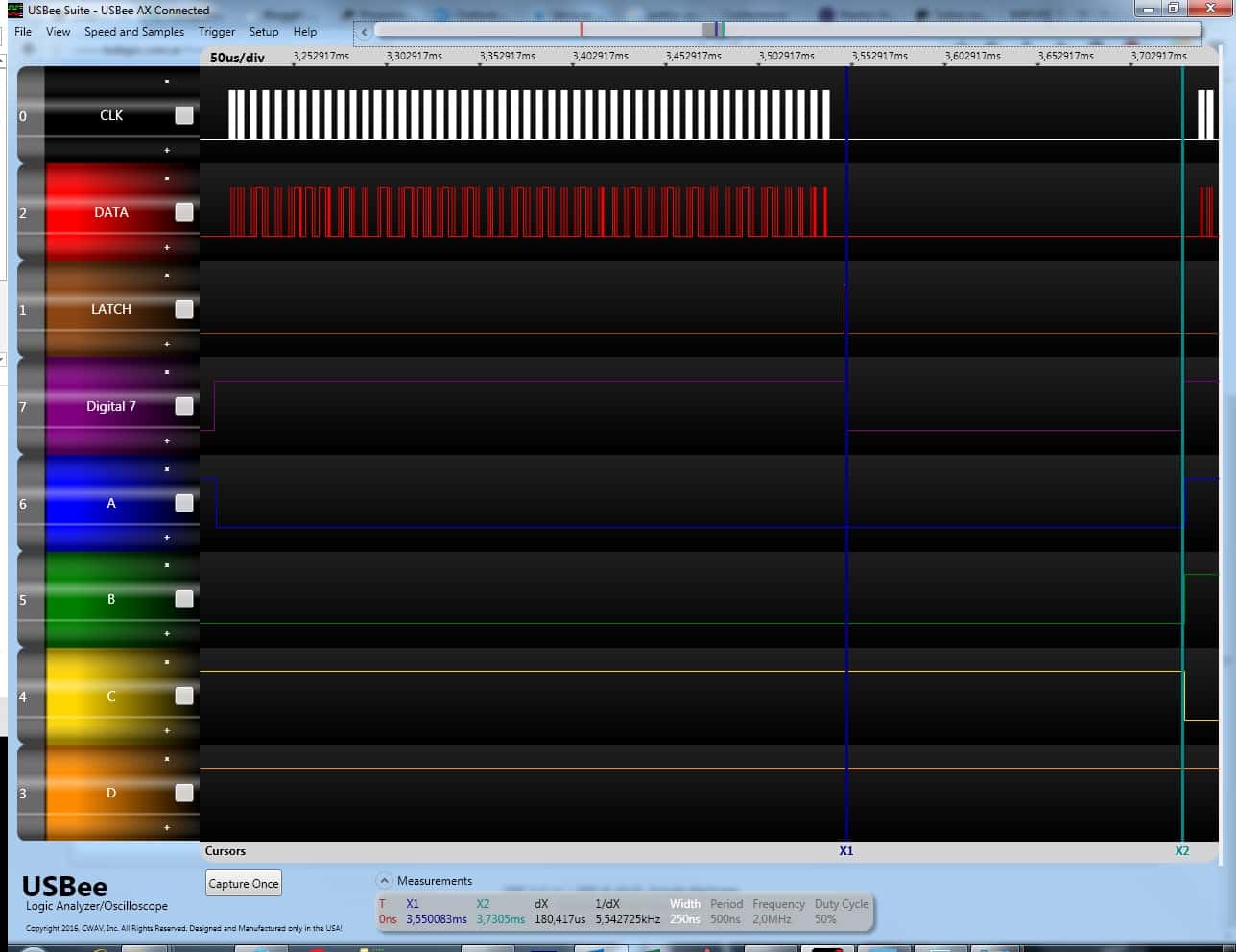This screenshot has width=1236, height=952.
Task: Click the plus icon below channel A
Action: [x=167, y=537]
